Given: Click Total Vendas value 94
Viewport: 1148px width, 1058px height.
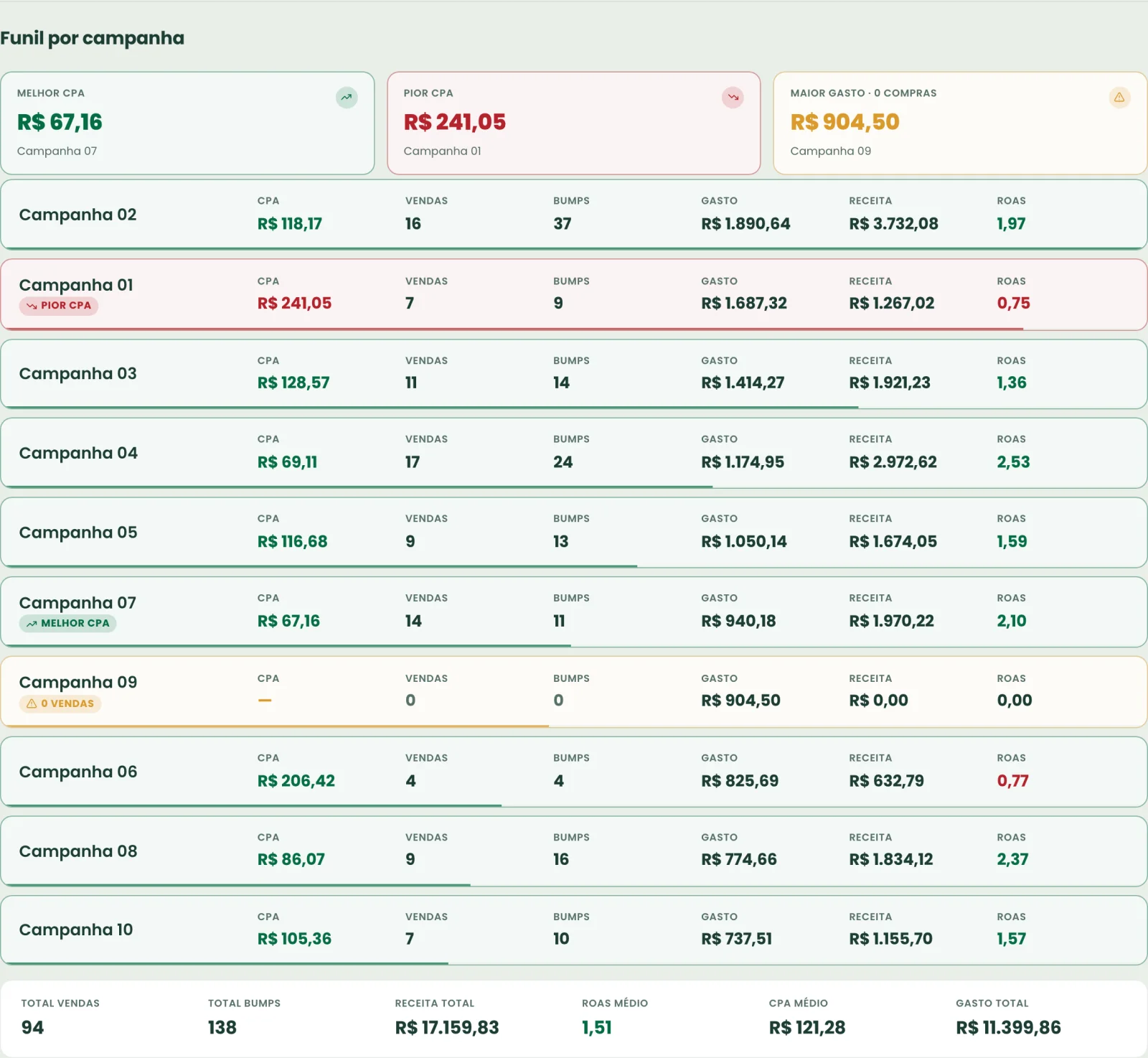Looking at the screenshot, I should (x=32, y=1028).
